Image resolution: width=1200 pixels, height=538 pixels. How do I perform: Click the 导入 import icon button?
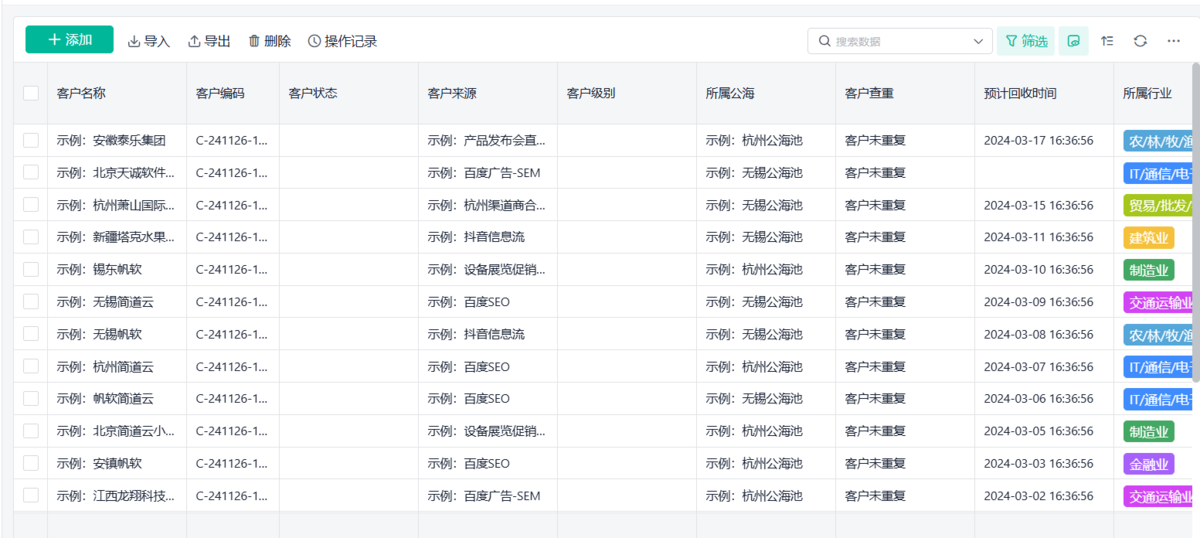coord(149,41)
